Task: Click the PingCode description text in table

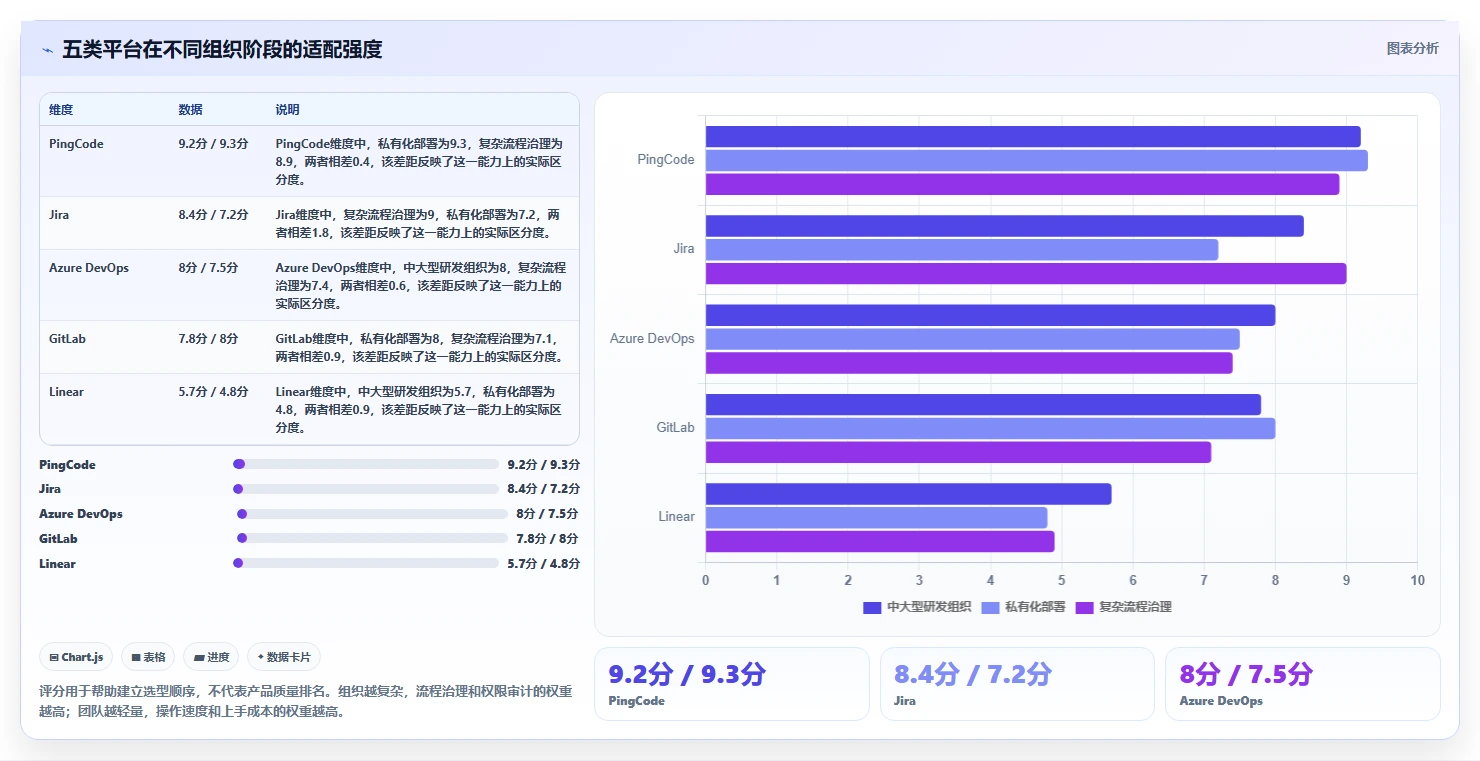Action: click(420, 162)
